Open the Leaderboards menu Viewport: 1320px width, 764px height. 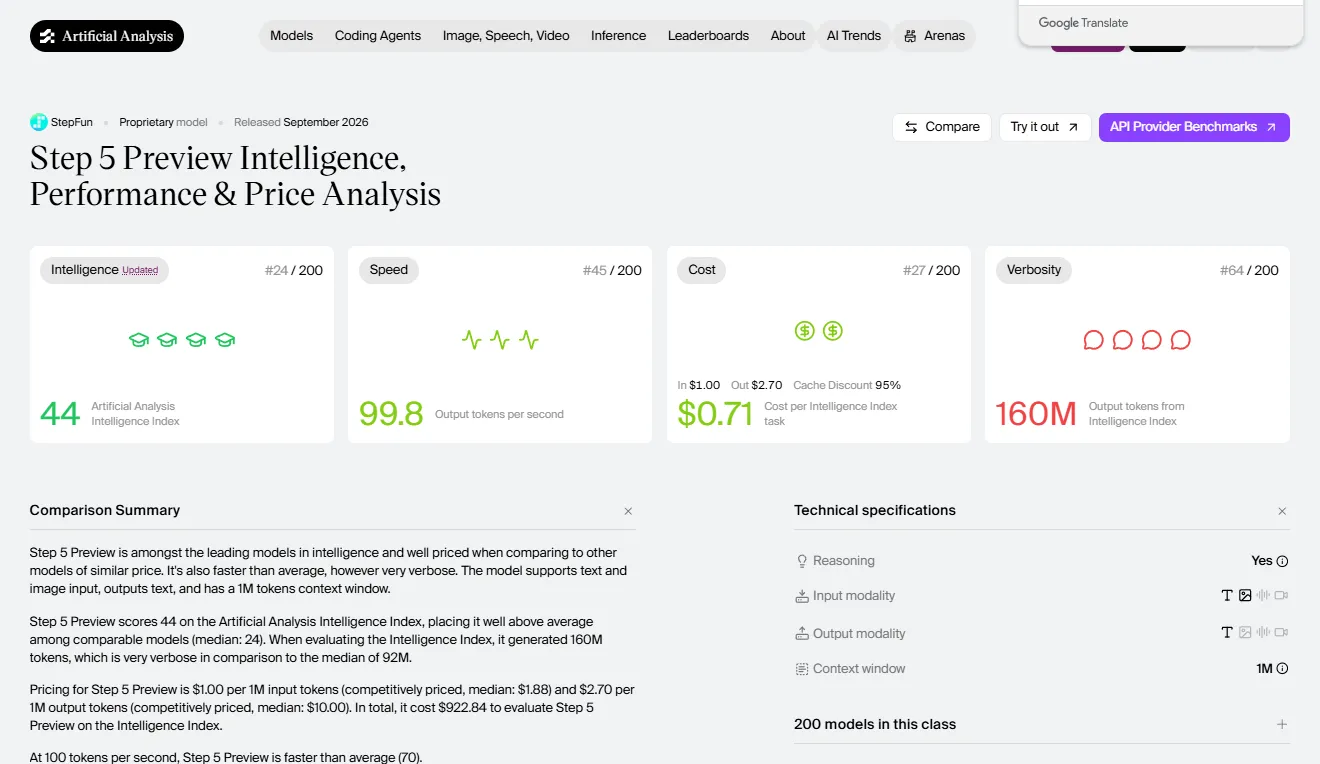tap(708, 36)
